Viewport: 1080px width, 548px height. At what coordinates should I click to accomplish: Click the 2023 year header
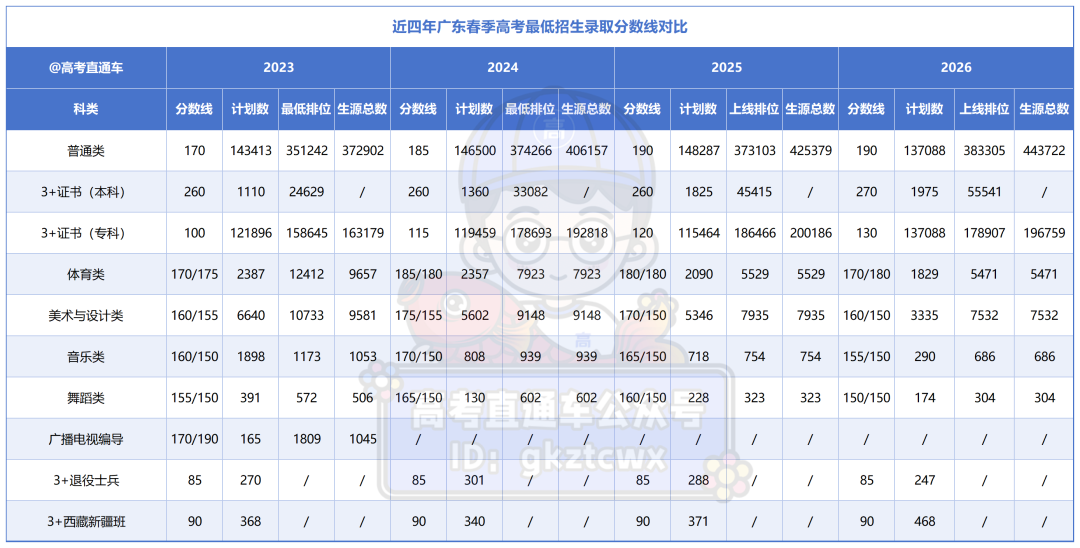(x=278, y=67)
